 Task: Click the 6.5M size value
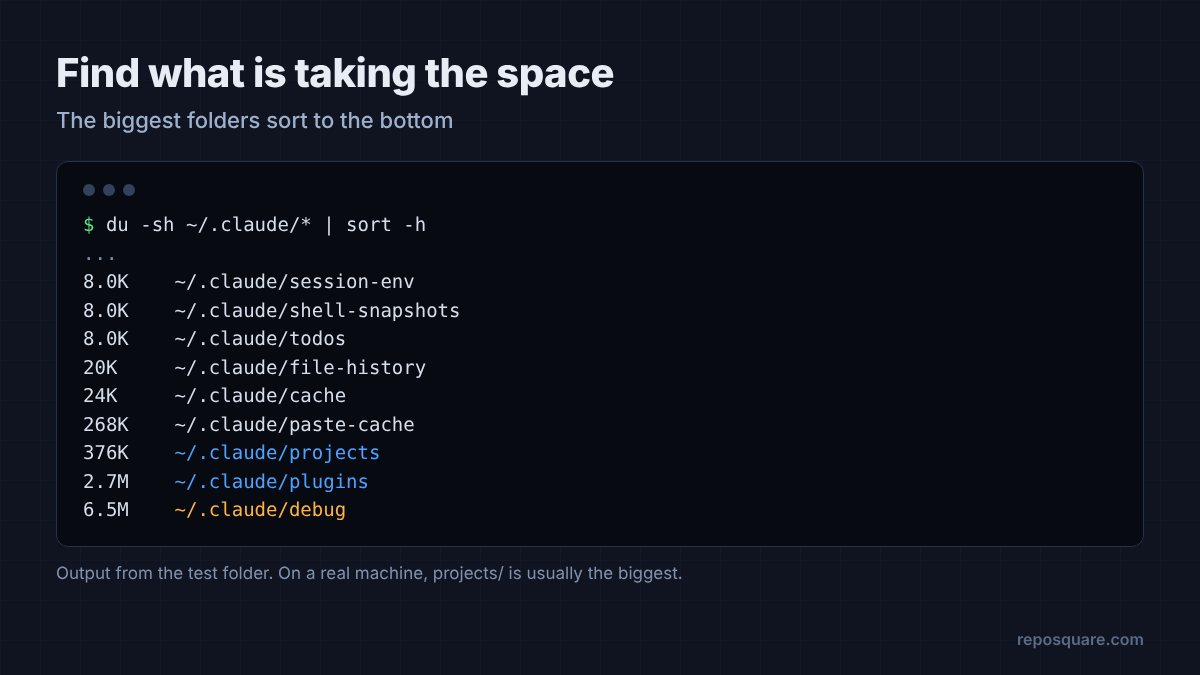106,510
